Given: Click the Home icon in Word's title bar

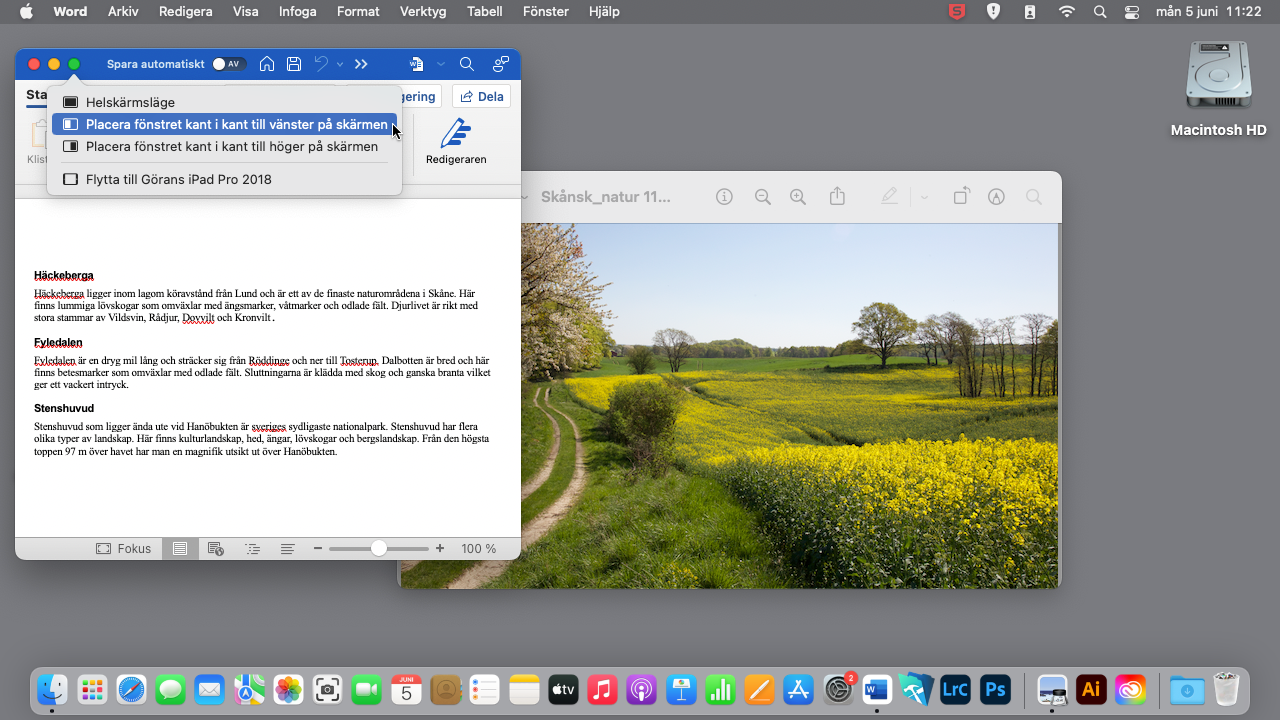Looking at the screenshot, I should click(x=267, y=64).
